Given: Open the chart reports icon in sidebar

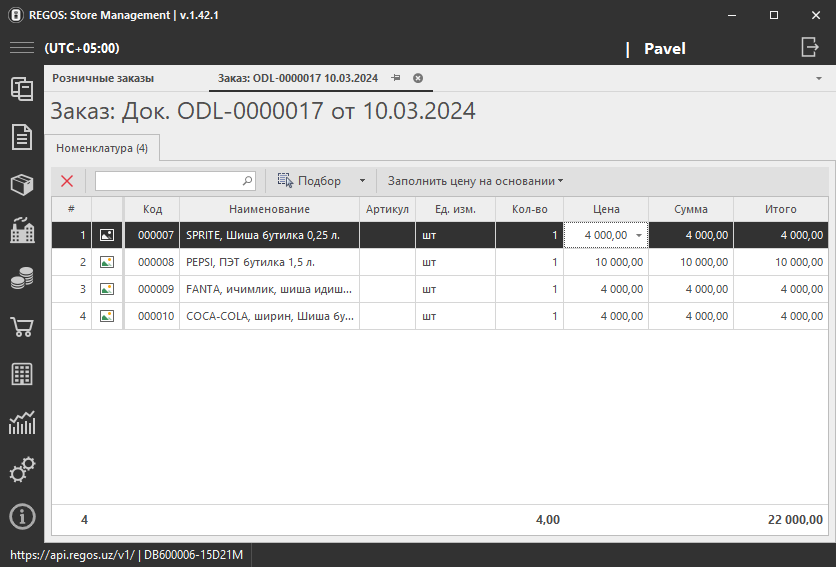Looking at the screenshot, I should pyautogui.click(x=21, y=422).
